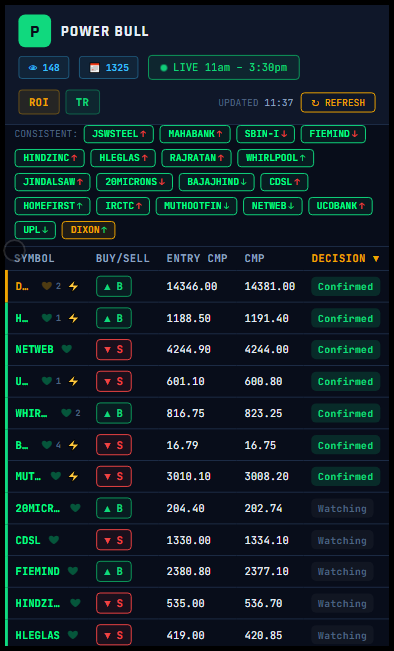Click heart icon in HLEGLAS row
This screenshot has height=651, width=394.
pyautogui.click(x=73, y=635)
